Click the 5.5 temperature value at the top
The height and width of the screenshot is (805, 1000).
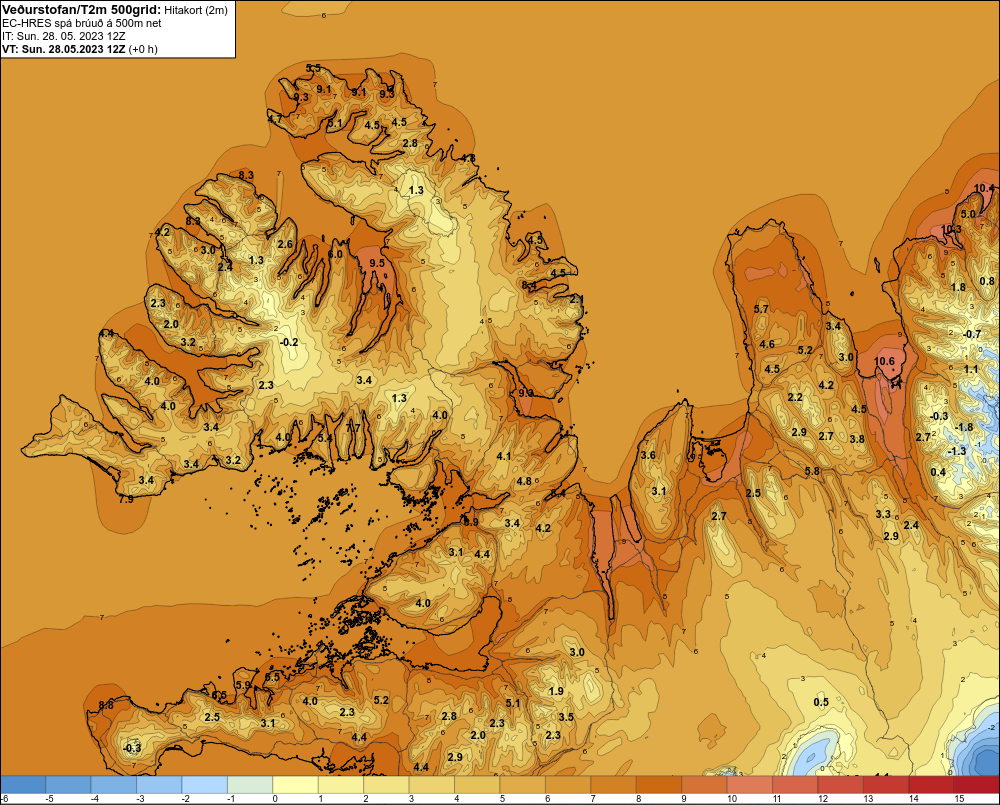pos(313,68)
